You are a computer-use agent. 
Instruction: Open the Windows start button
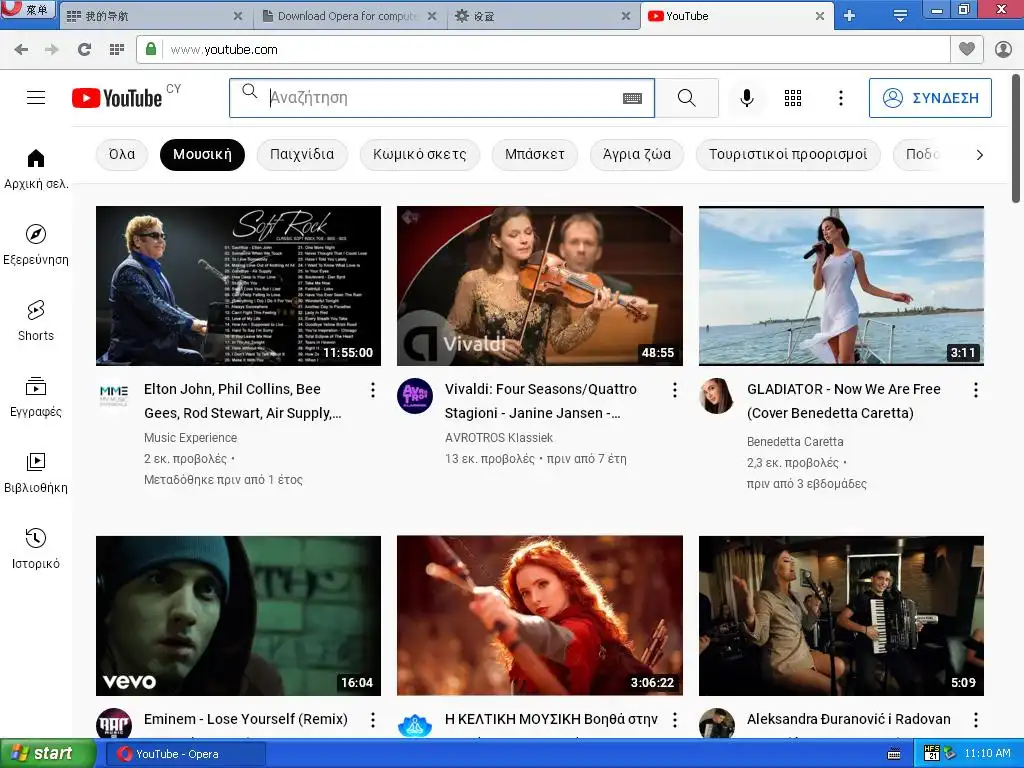[x=47, y=754]
